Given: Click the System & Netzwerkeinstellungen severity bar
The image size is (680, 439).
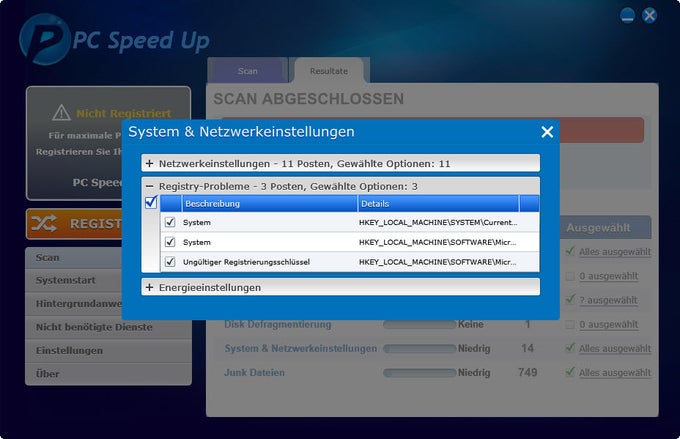Looking at the screenshot, I should [419, 349].
